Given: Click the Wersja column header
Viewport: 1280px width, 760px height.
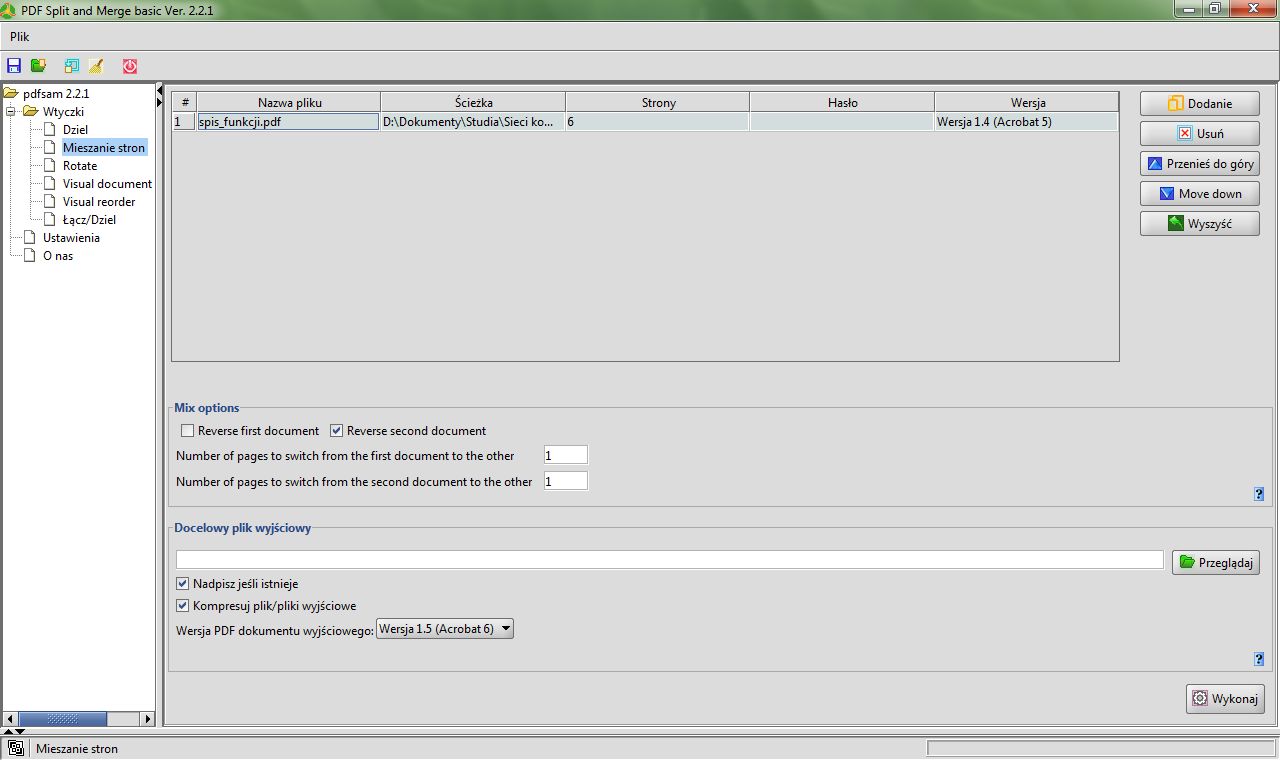Looking at the screenshot, I should 1027,102.
